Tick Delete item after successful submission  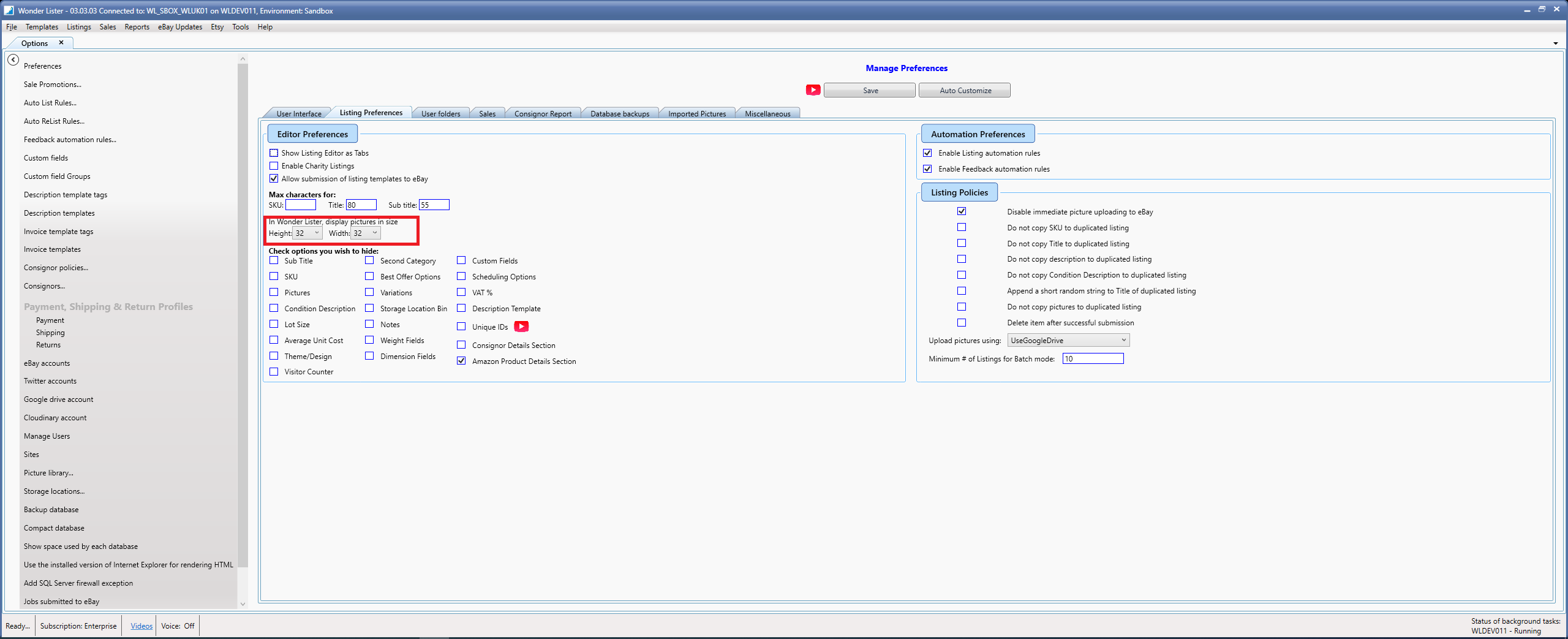click(x=962, y=322)
